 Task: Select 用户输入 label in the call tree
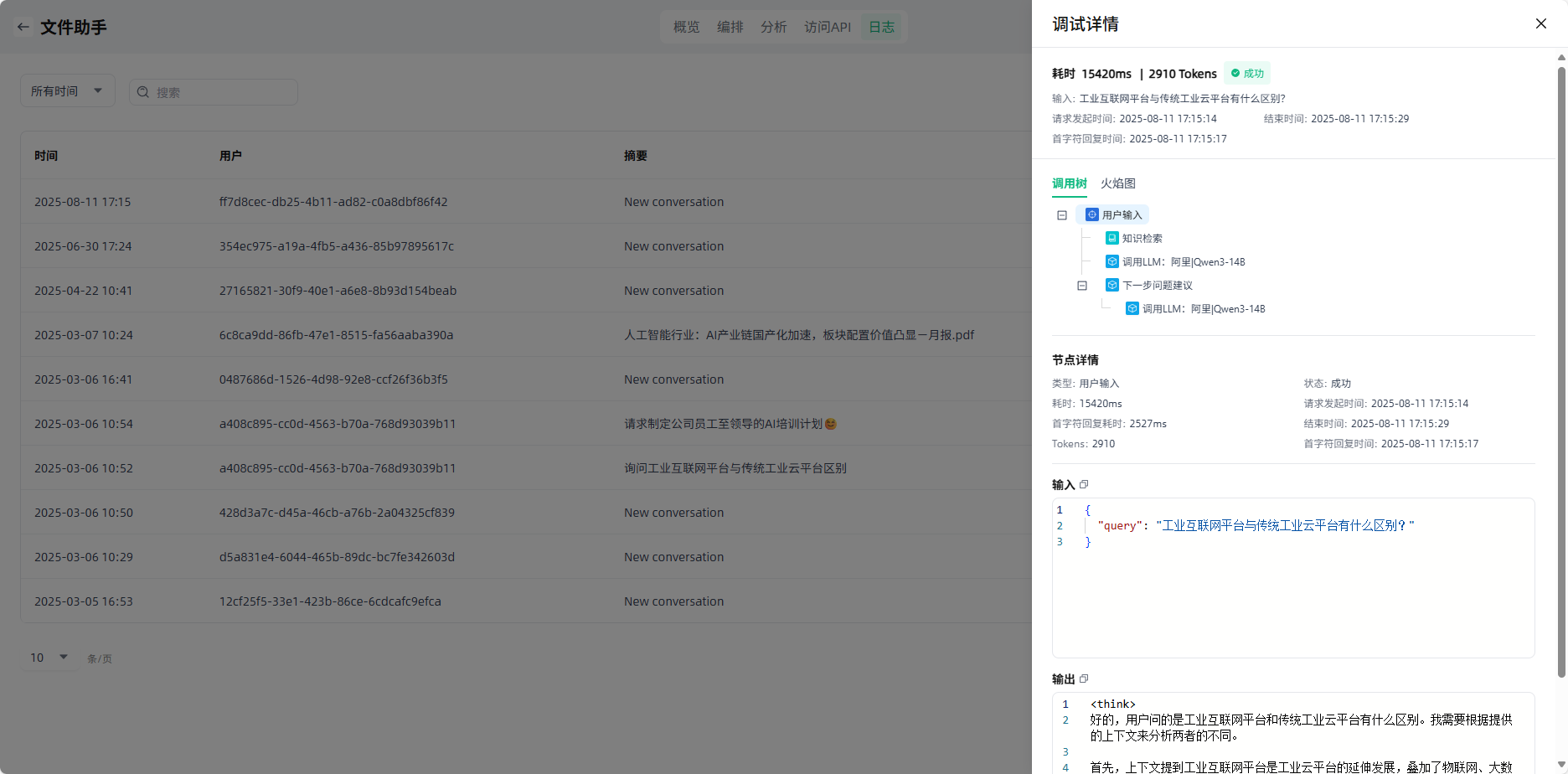tap(1122, 214)
